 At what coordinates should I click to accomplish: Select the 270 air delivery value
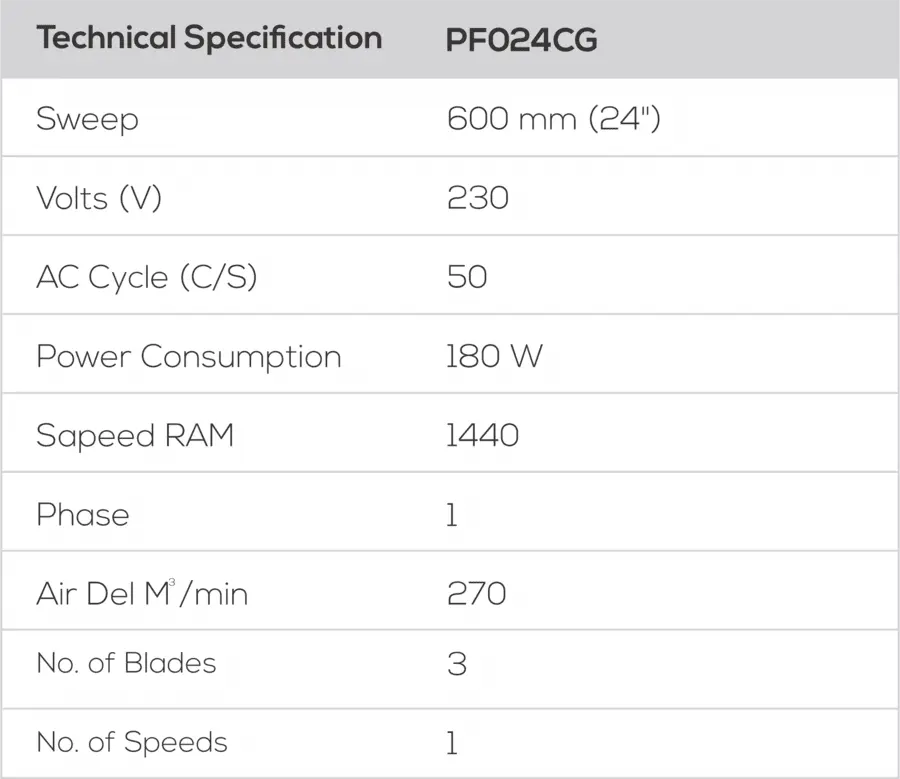click(x=476, y=594)
